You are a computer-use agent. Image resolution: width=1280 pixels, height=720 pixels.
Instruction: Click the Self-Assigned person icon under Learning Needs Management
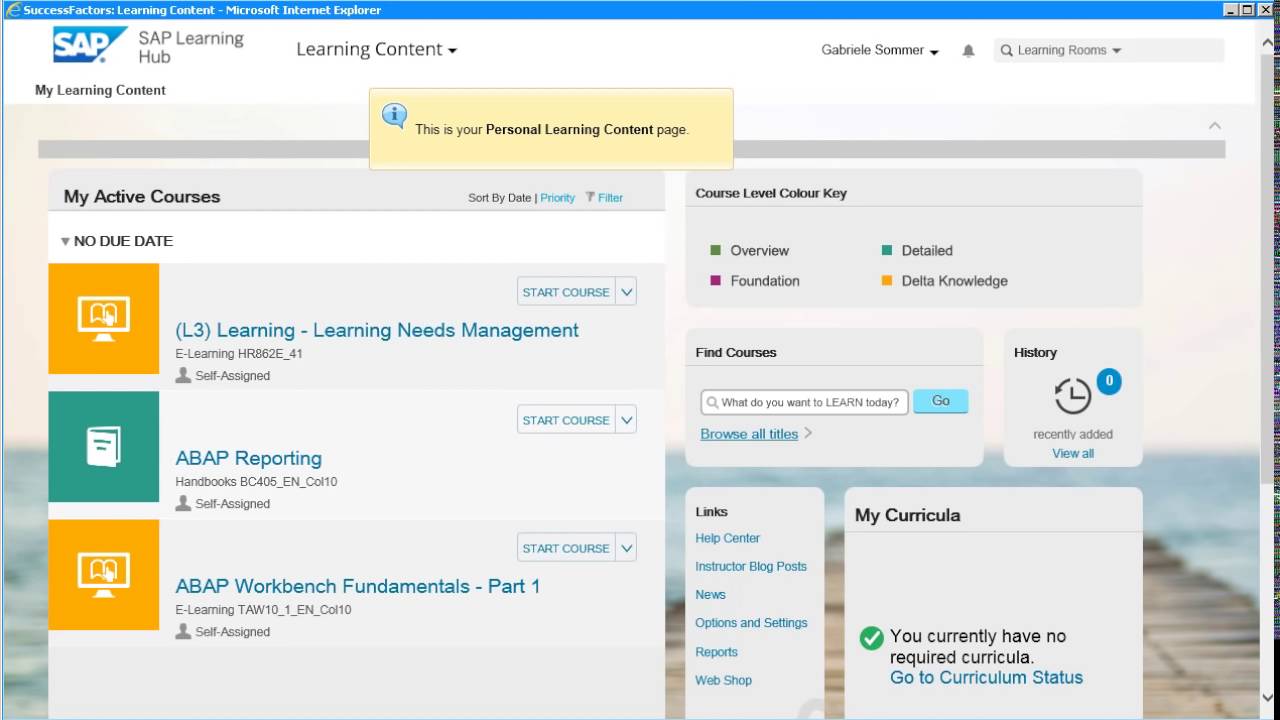183,375
